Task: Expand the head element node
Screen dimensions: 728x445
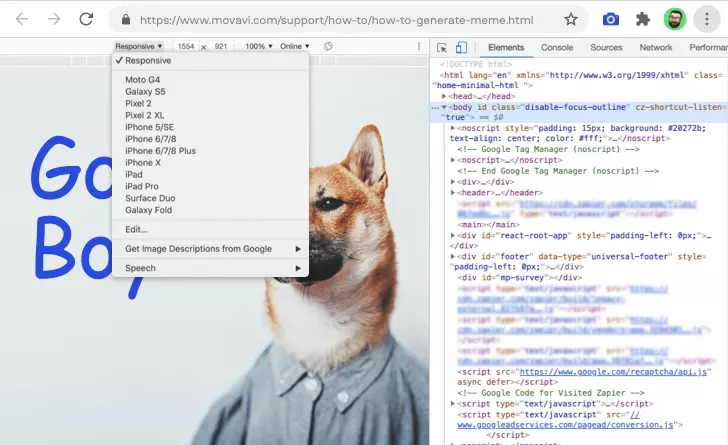Action: point(444,96)
